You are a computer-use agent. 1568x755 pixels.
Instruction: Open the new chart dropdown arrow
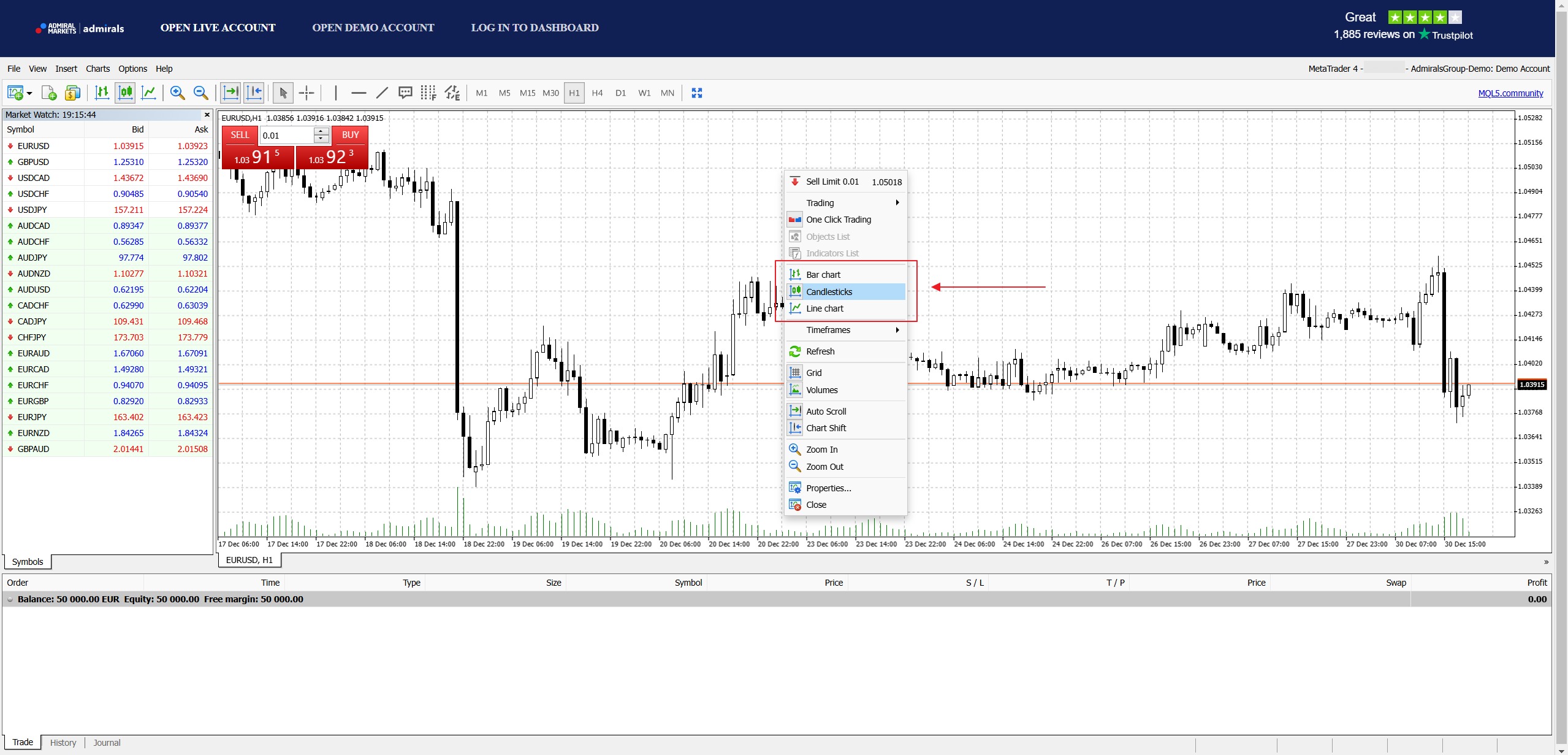(x=29, y=94)
